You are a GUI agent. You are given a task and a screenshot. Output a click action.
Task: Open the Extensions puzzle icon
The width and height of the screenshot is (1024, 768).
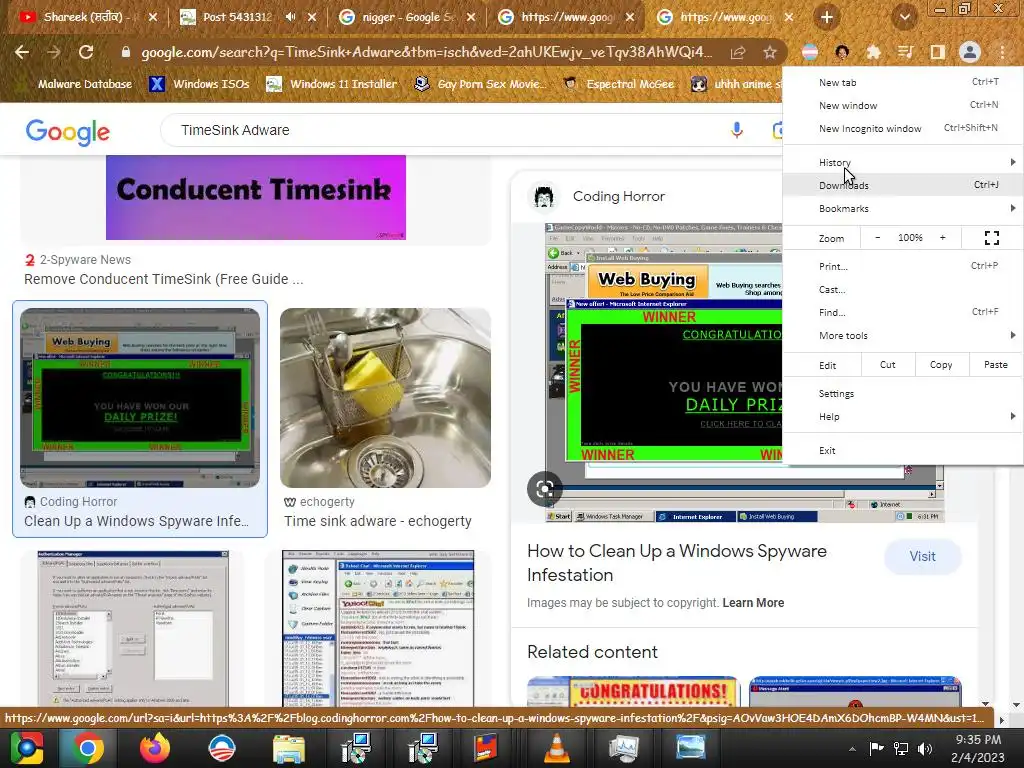click(873, 52)
